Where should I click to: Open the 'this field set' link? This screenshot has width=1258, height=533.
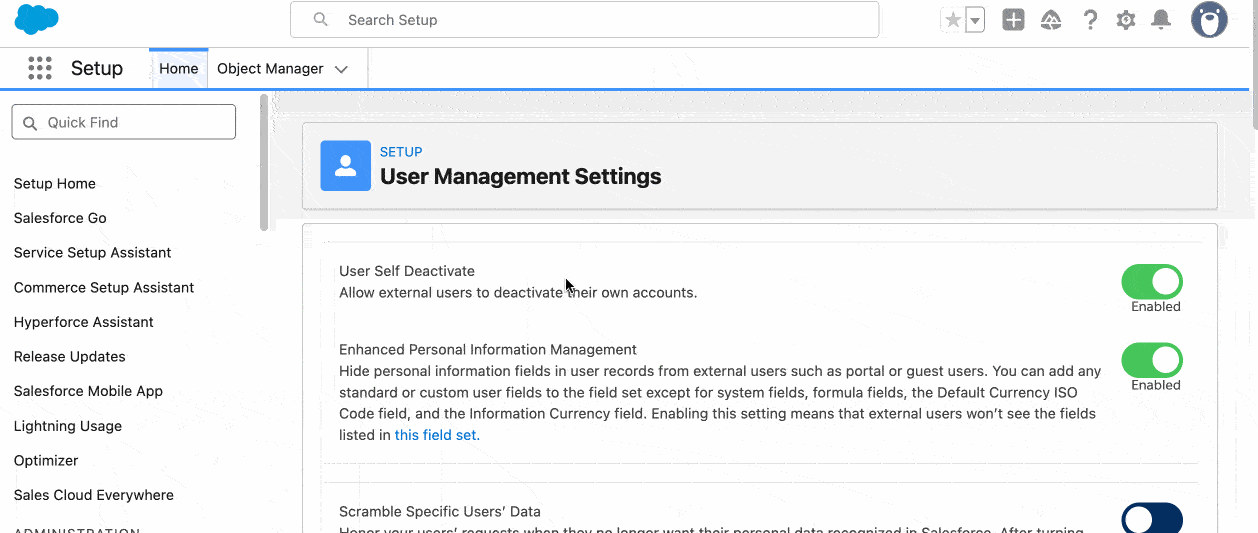tap(437, 435)
